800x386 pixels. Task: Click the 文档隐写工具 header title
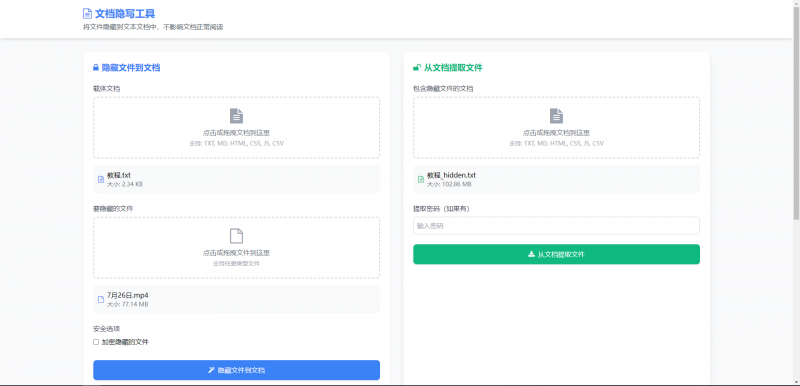pyautogui.click(x=125, y=14)
